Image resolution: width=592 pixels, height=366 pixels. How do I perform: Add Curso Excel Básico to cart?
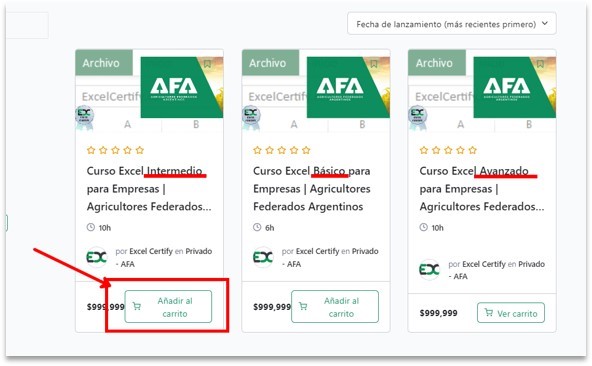click(x=335, y=307)
